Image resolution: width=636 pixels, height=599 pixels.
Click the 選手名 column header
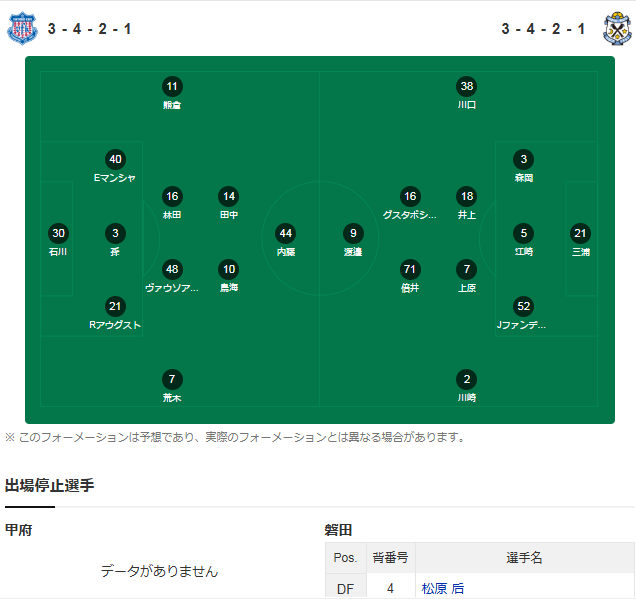[x=524, y=557]
